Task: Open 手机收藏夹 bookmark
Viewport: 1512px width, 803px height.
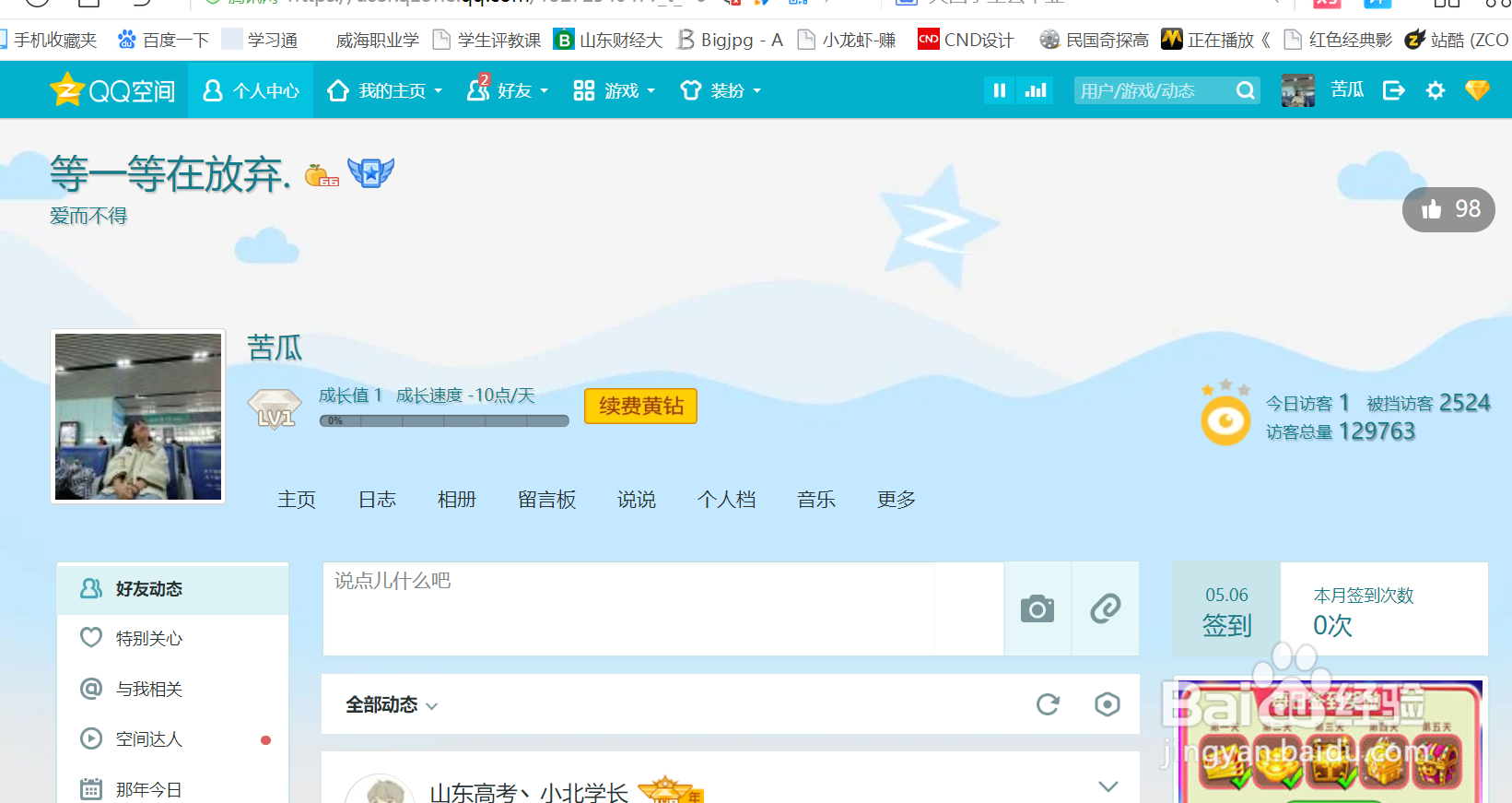Action: [x=48, y=40]
